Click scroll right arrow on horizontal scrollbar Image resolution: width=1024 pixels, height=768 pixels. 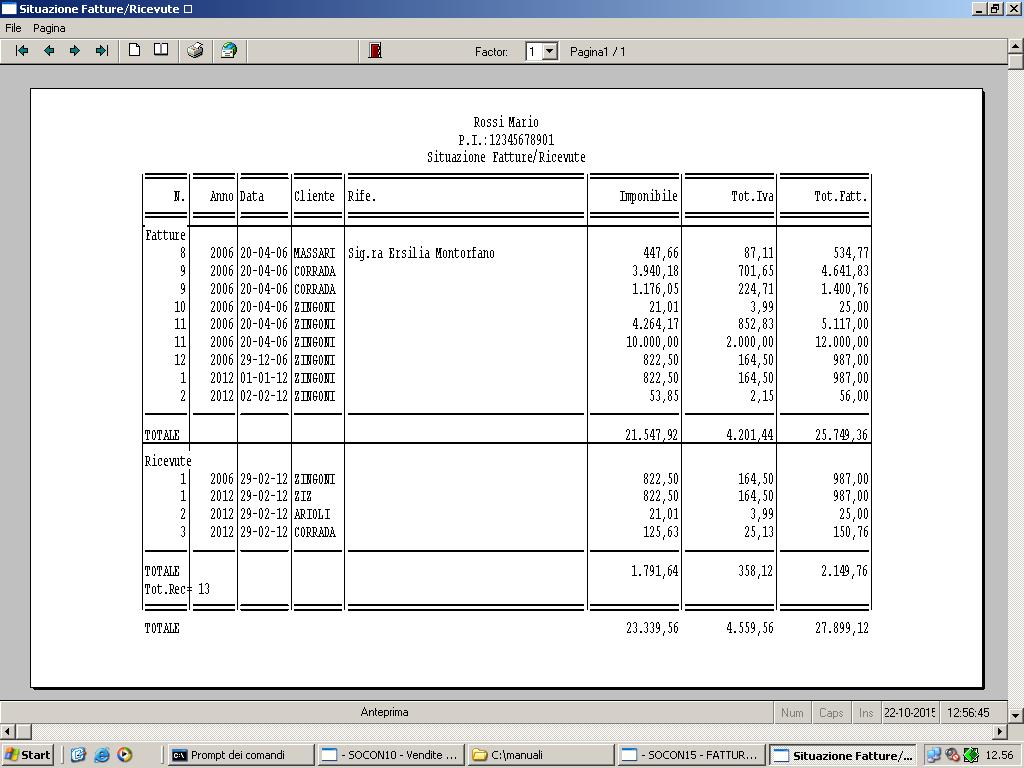[1000, 731]
